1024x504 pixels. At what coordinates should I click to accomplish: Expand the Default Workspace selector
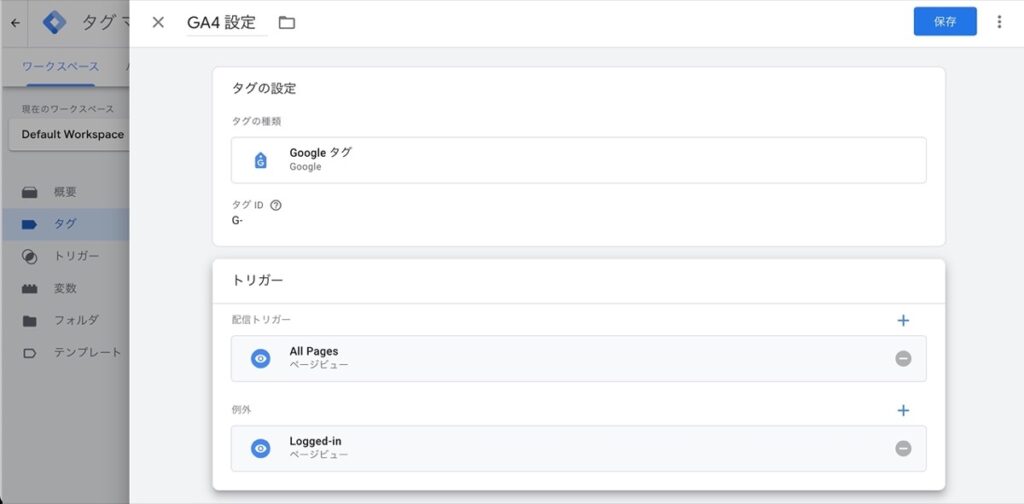pyautogui.click(x=69, y=134)
